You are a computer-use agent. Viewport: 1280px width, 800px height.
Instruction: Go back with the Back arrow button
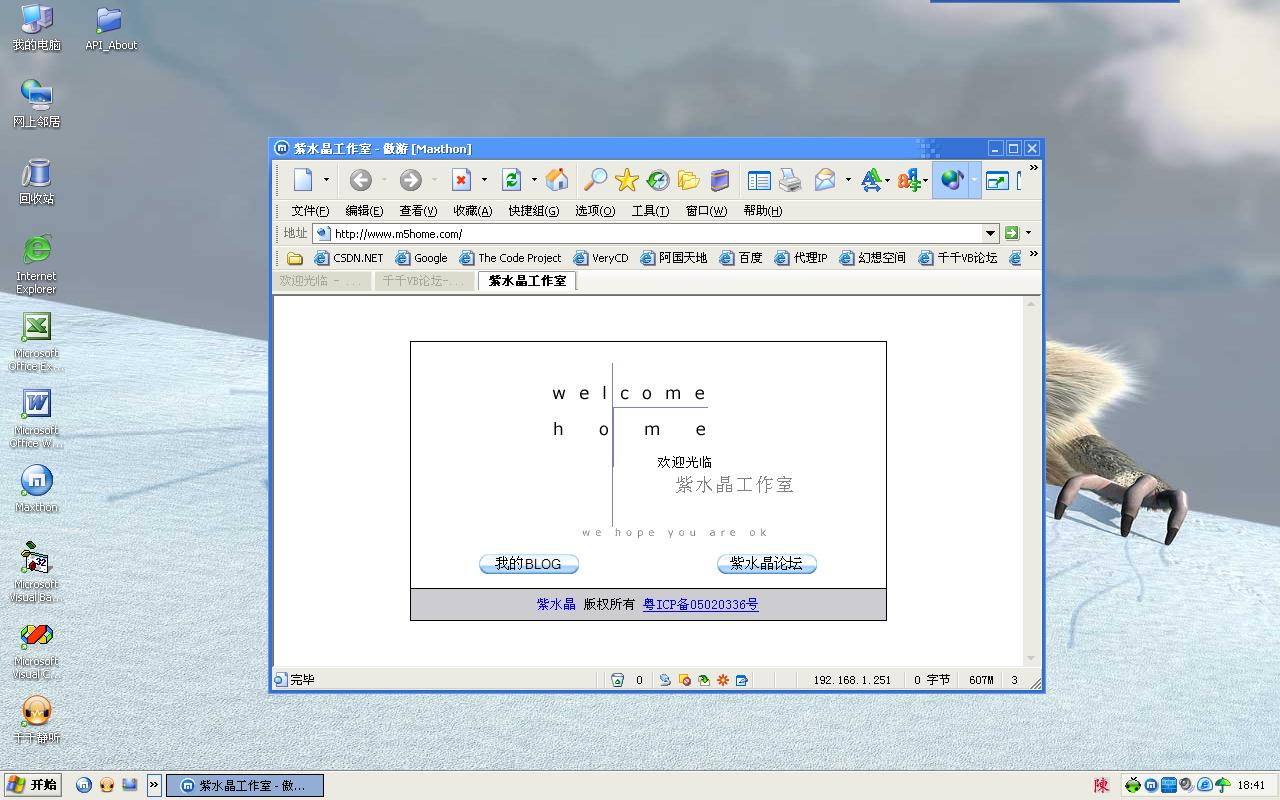(x=361, y=180)
